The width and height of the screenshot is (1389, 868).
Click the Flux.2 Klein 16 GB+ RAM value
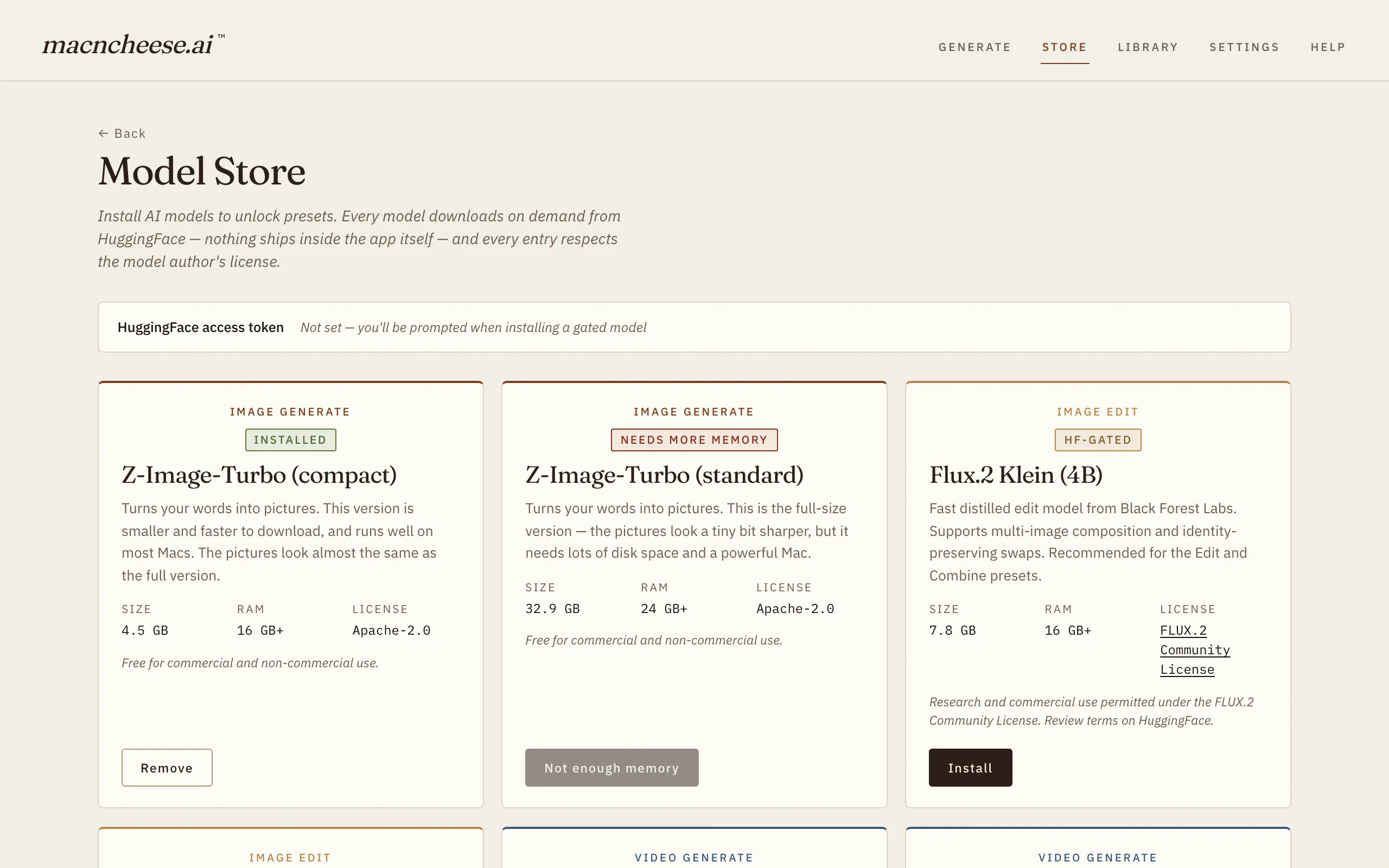click(1068, 630)
